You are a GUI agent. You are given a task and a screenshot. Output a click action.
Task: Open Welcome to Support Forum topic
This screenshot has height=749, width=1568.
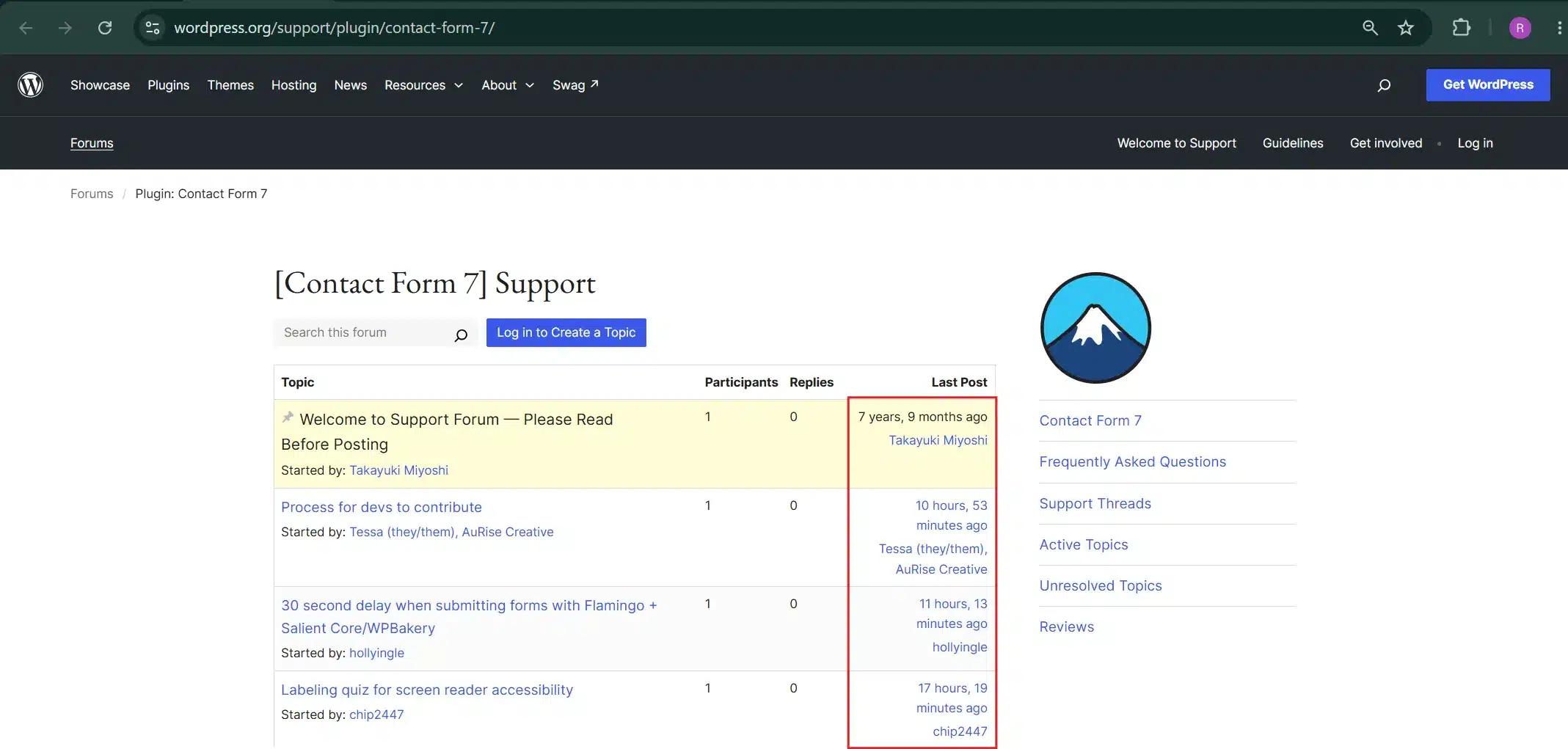(448, 431)
